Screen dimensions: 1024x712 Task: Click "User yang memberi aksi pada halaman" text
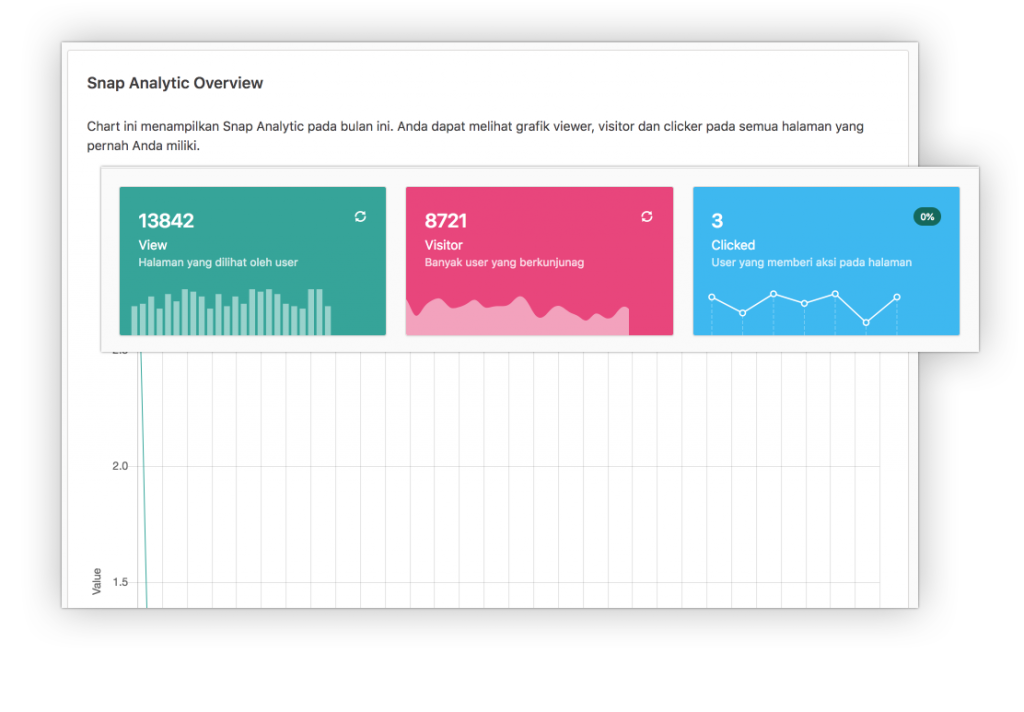click(811, 263)
